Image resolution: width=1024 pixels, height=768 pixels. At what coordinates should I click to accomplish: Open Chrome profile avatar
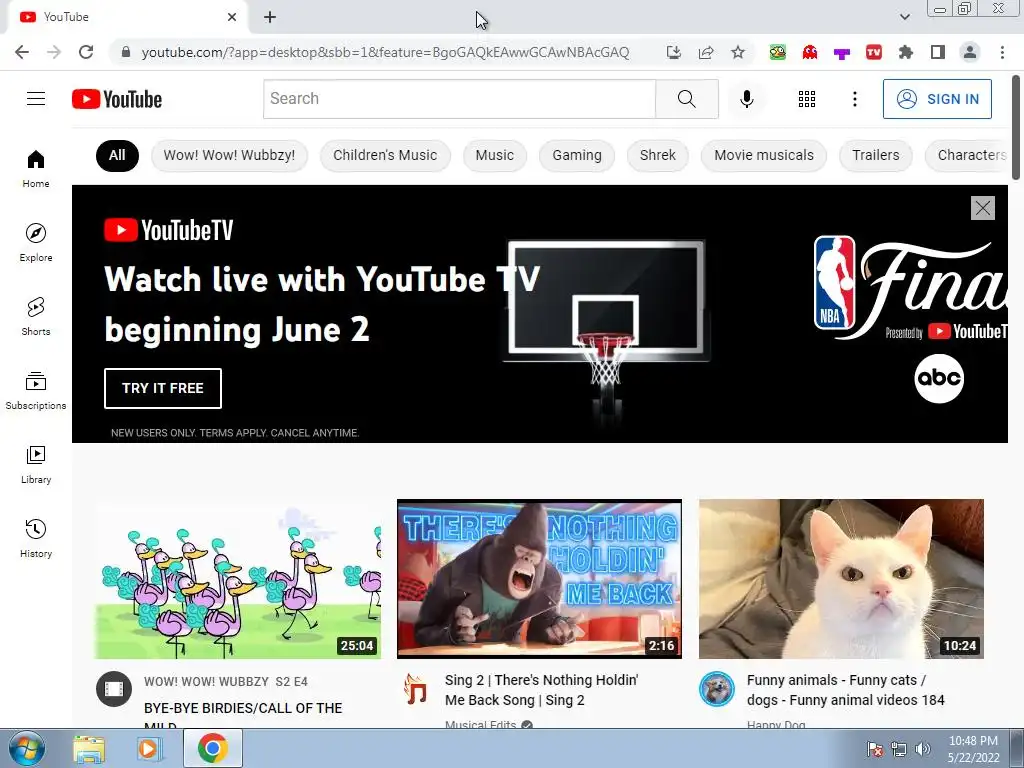[x=970, y=52]
